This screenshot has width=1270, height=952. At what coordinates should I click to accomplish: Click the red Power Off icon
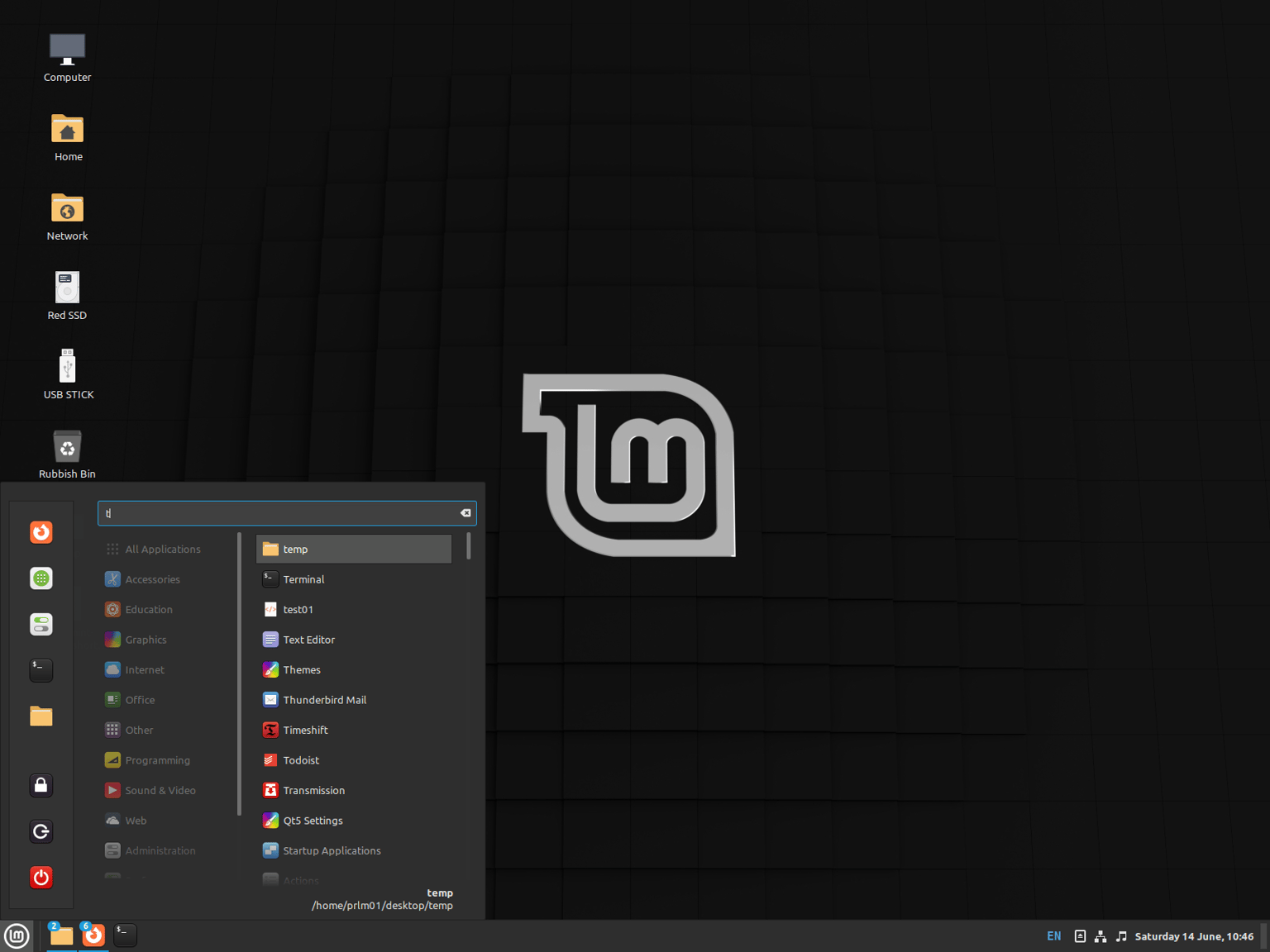coord(41,877)
